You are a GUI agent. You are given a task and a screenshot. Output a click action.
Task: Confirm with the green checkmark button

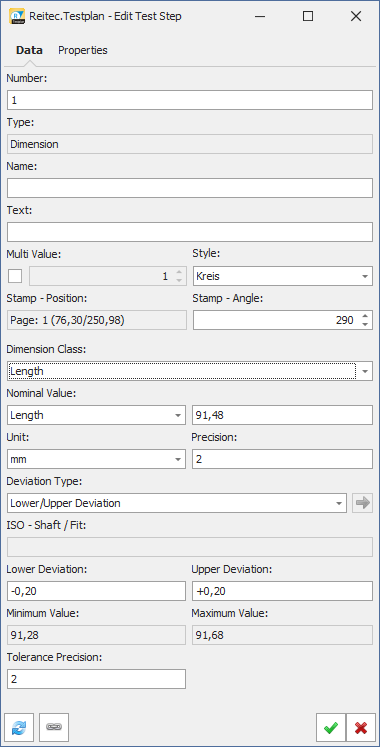[x=330, y=727]
